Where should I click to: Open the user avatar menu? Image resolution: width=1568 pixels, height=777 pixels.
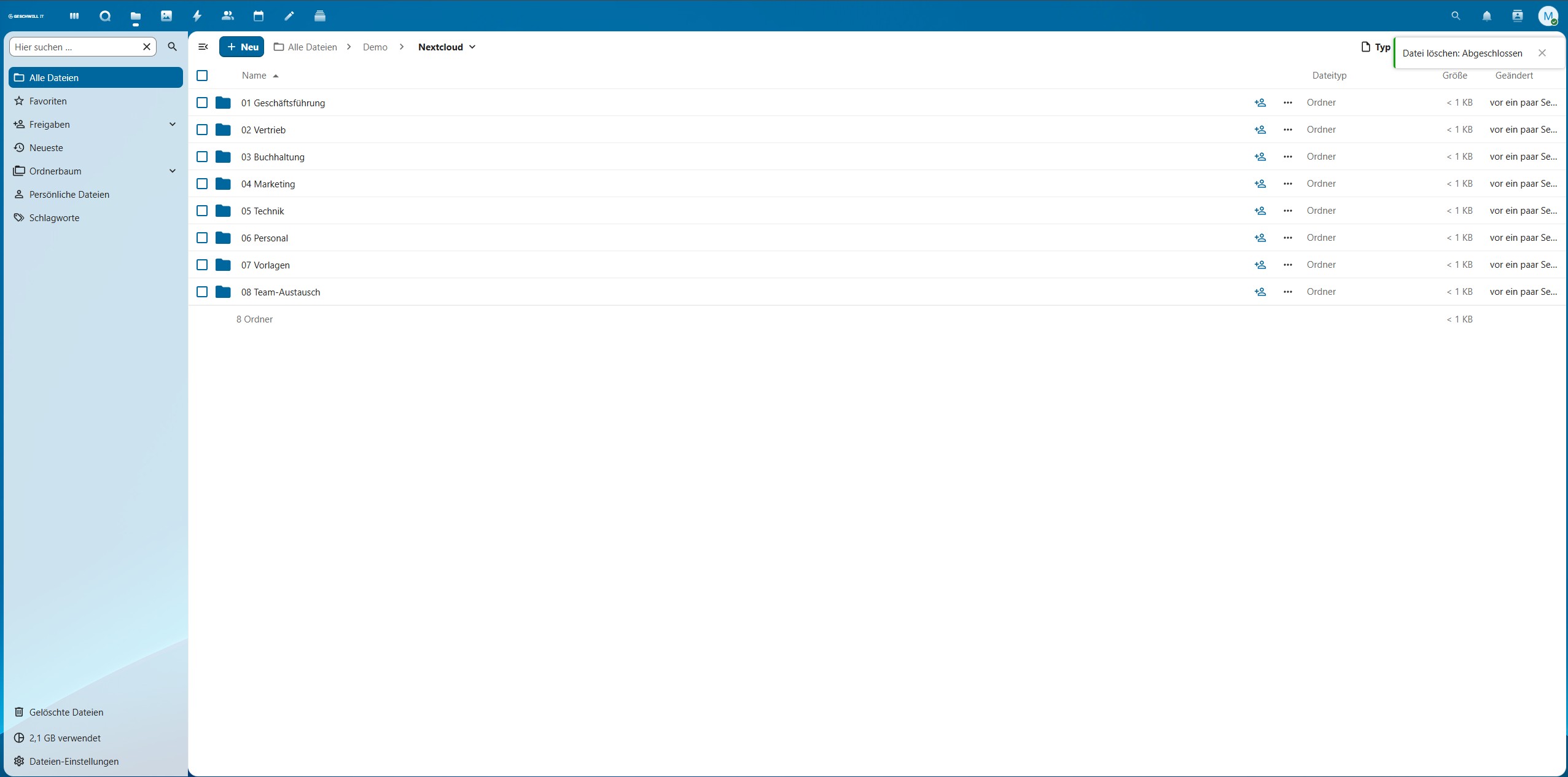[x=1548, y=16]
